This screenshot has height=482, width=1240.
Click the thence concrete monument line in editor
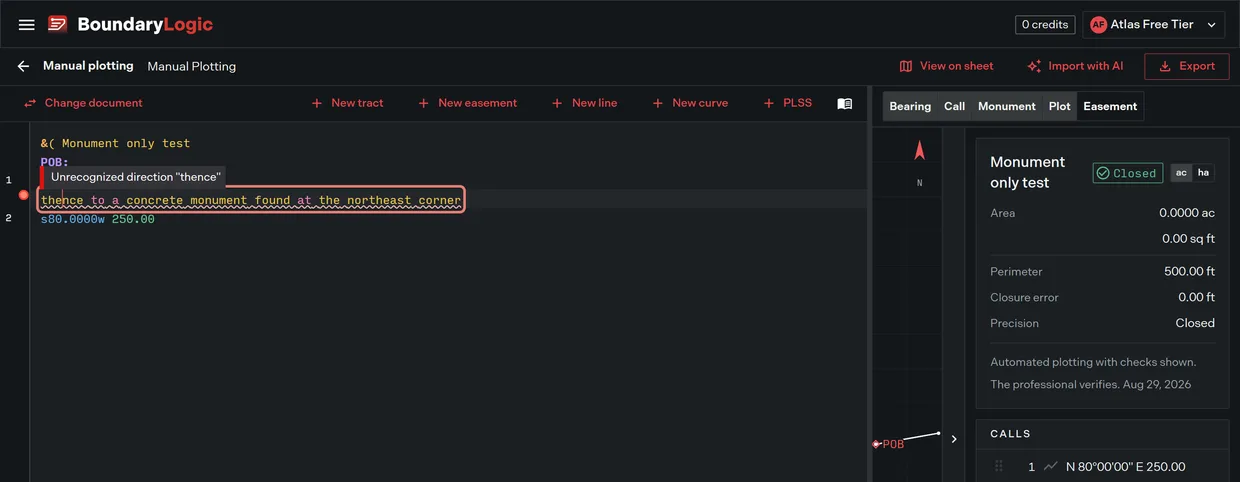coord(251,200)
